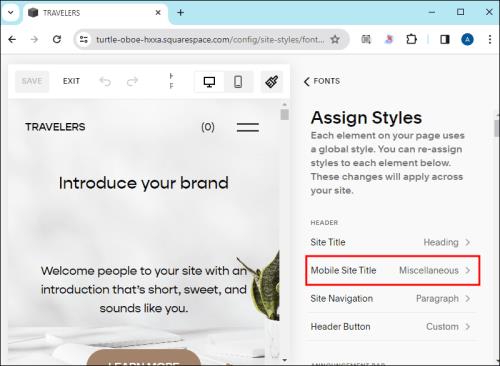The height and width of the screenshot is (366, 500).
Task: Open the tab search dropdown arrow
Action: click(x=11, y=13)
